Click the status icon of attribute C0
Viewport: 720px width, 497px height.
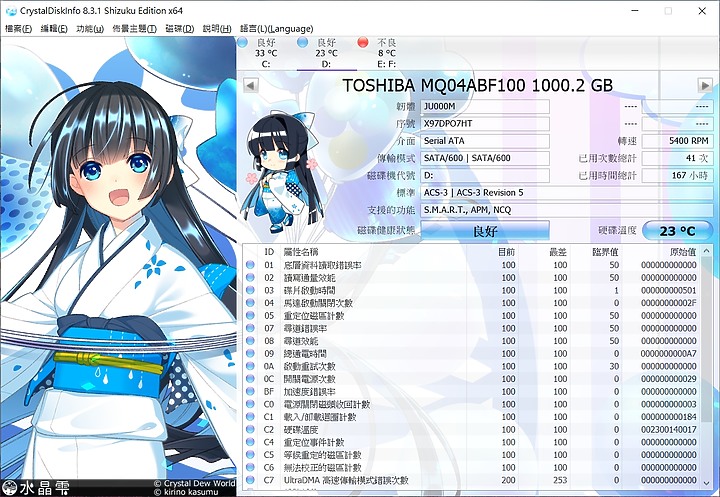[250, 404]
